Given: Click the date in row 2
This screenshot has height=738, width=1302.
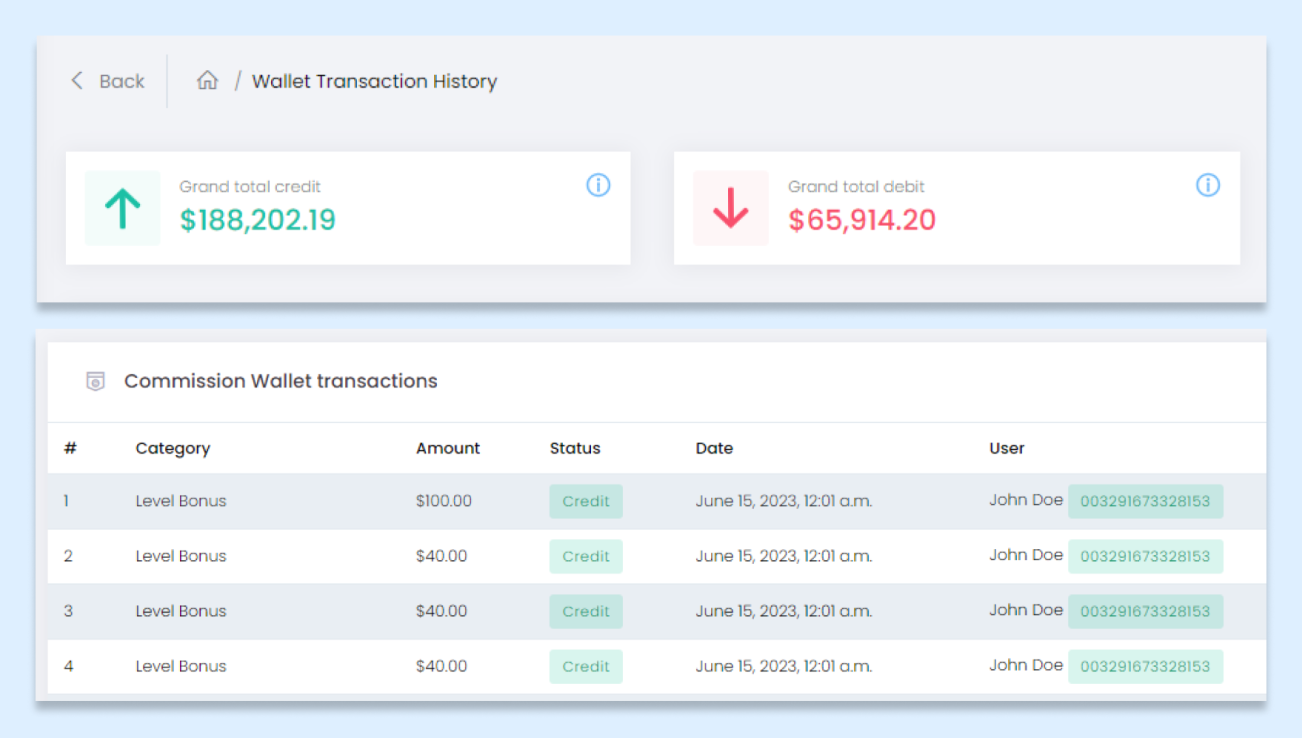Looking at the screenshot, I should pos(784,556).
